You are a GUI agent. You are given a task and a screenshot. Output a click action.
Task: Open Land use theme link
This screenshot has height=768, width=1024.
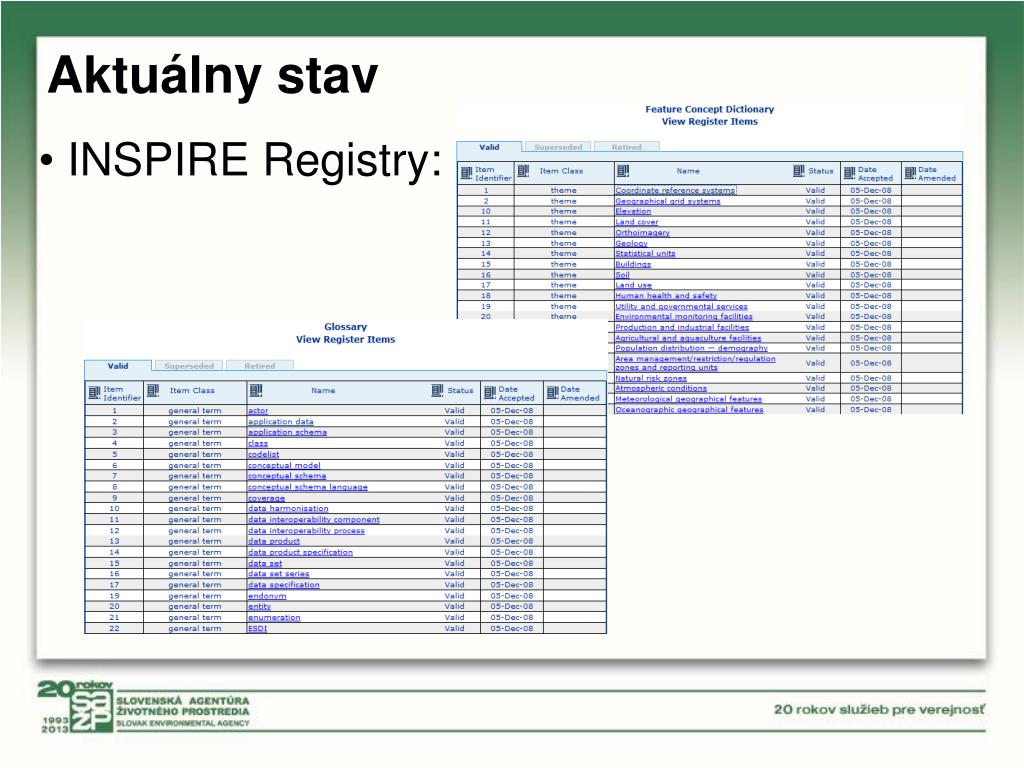[x=633, y=285]
